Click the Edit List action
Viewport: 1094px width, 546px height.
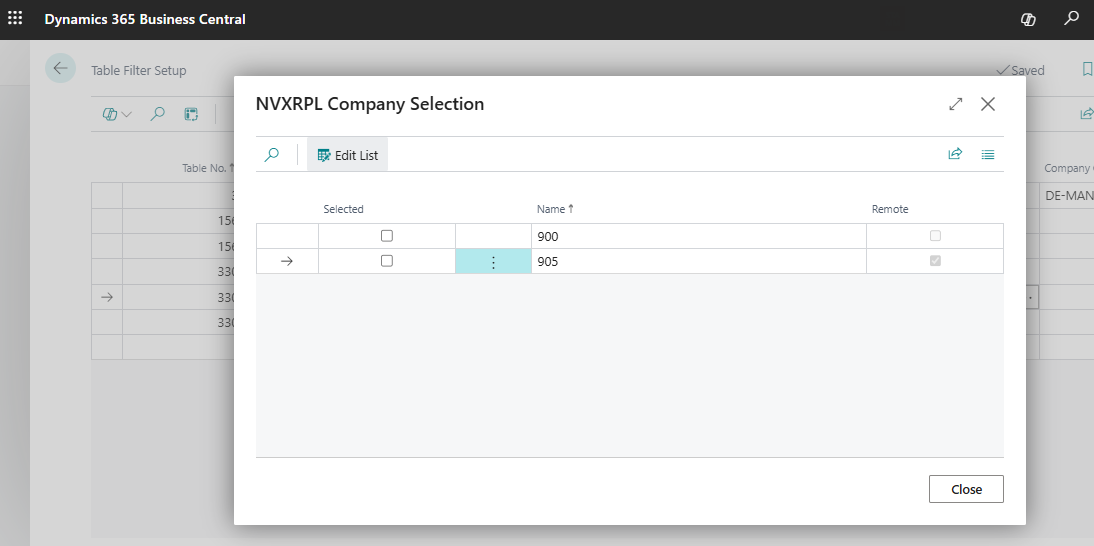[347, 155]
